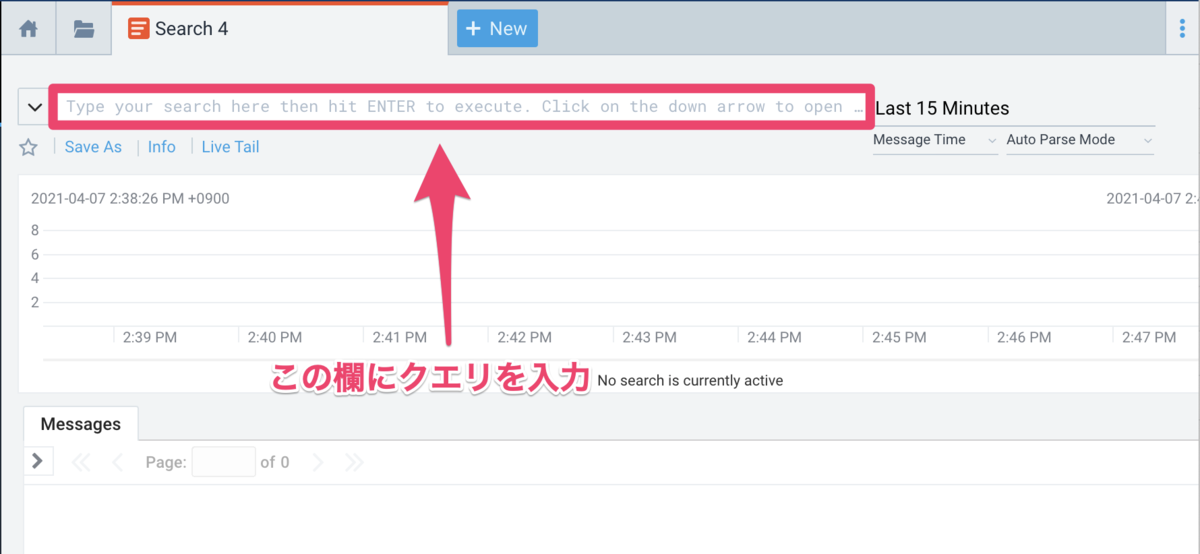Open the Library folder icon
This screenshot has height=554, width=1200.
(84, 29)
